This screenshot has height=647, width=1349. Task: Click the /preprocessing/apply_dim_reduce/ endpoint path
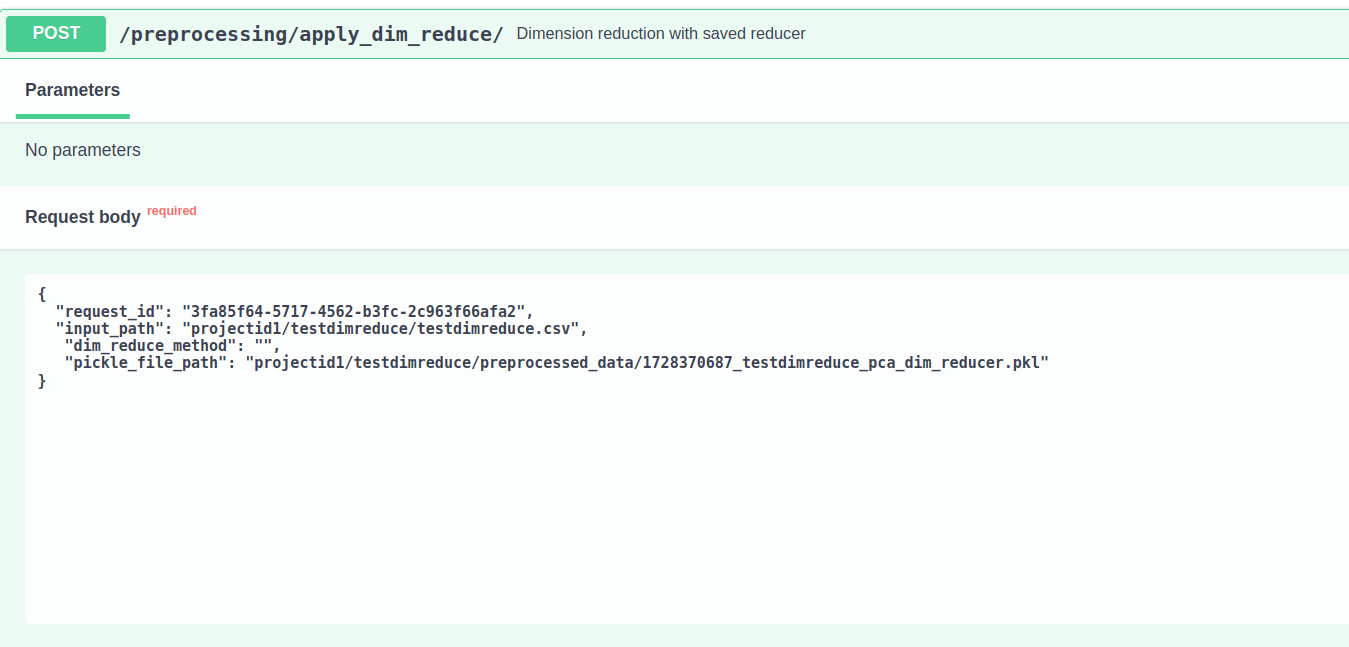coord(311,34)
